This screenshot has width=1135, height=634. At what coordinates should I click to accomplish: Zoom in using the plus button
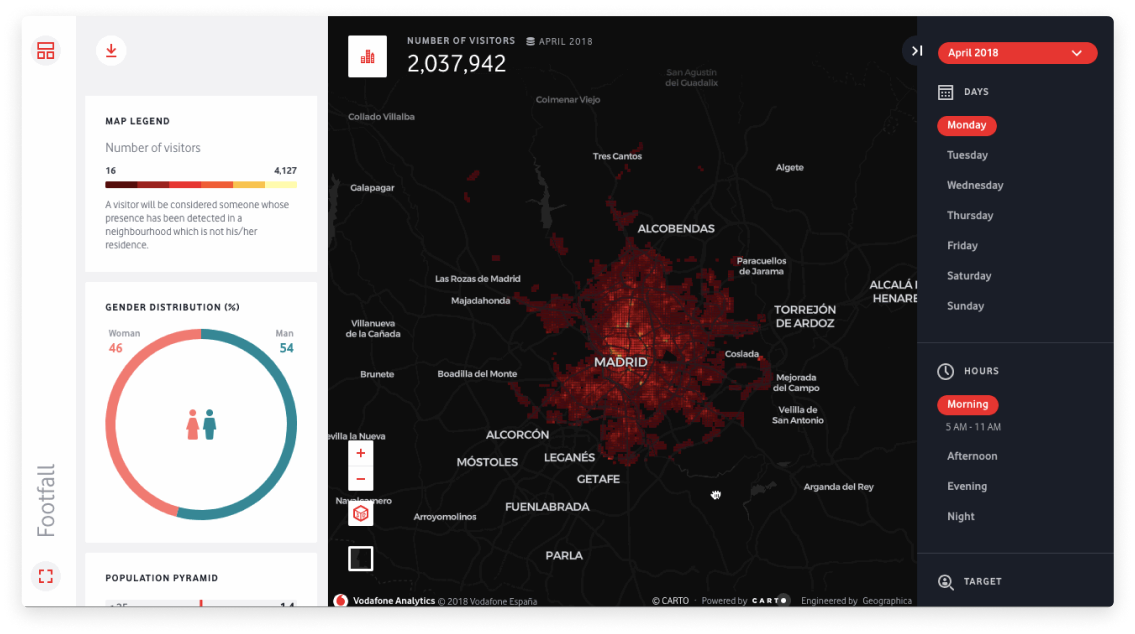tap(360, 452)
